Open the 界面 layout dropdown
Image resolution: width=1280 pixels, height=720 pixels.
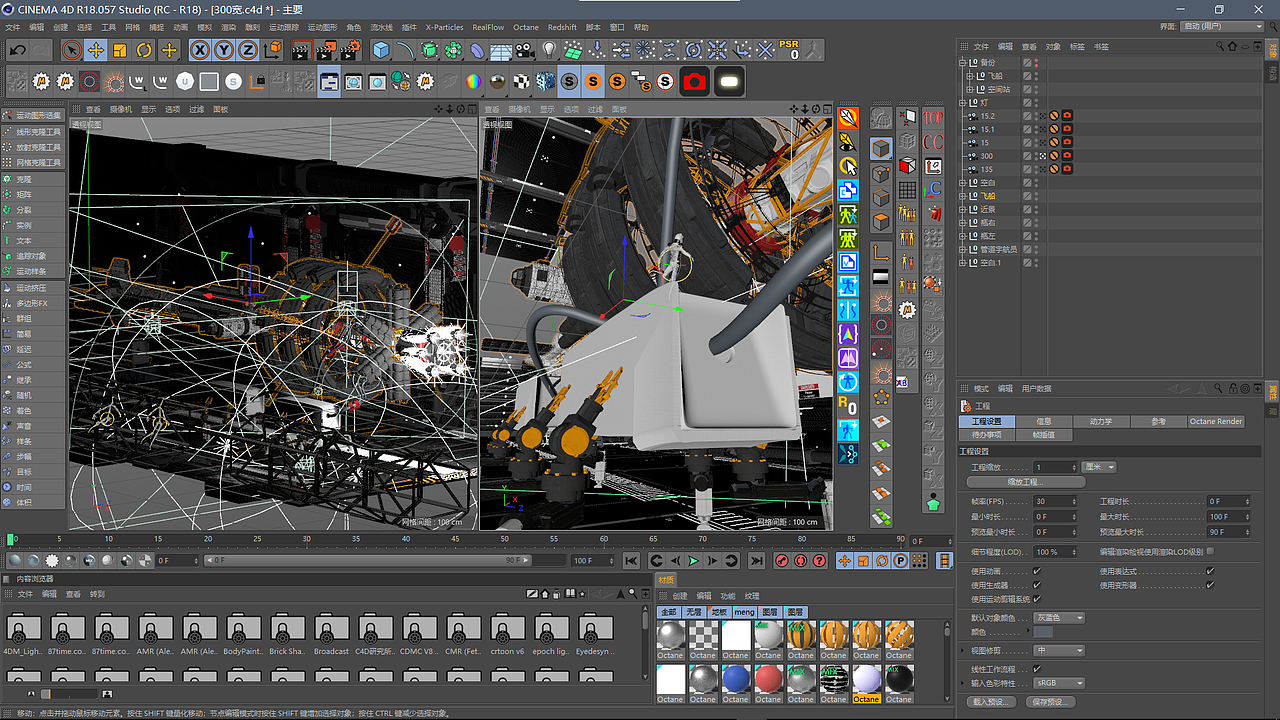(x=1222, y=27)
